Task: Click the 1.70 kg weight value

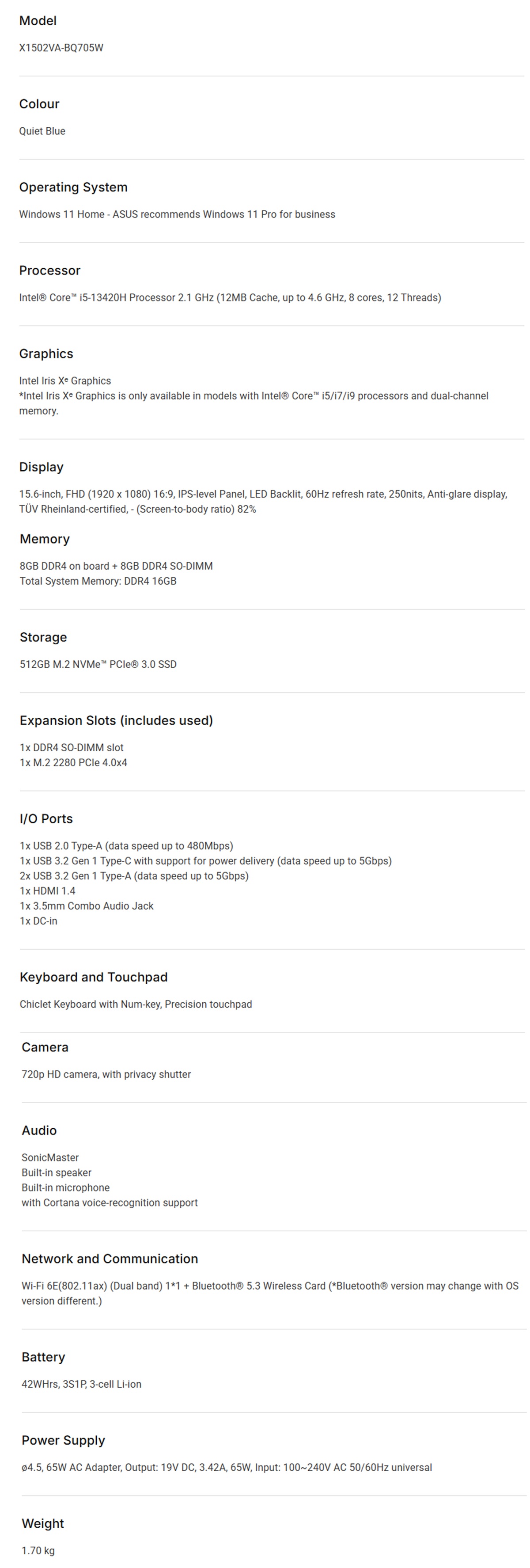Action: [x=38, y=1551]
